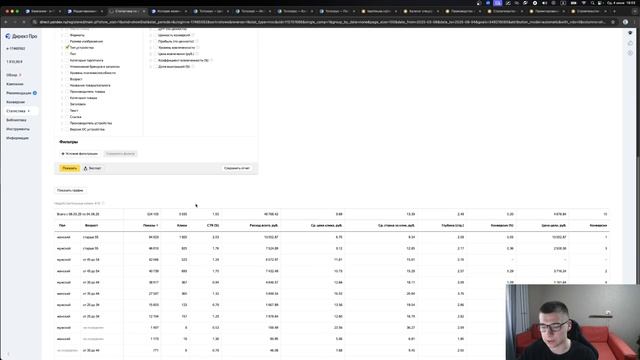Click the Пол column header
640x360 pixels.
[x=62, y=225]
